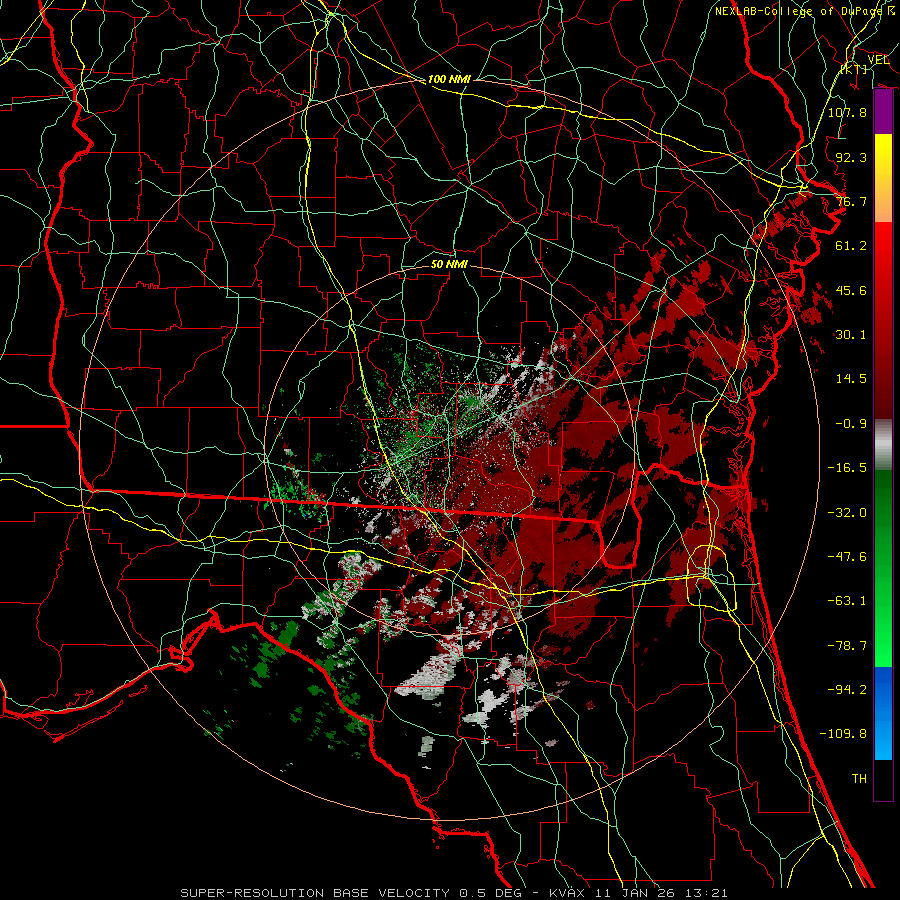
Task: Click the 30.1 legend value
Action: coord(851,335)
